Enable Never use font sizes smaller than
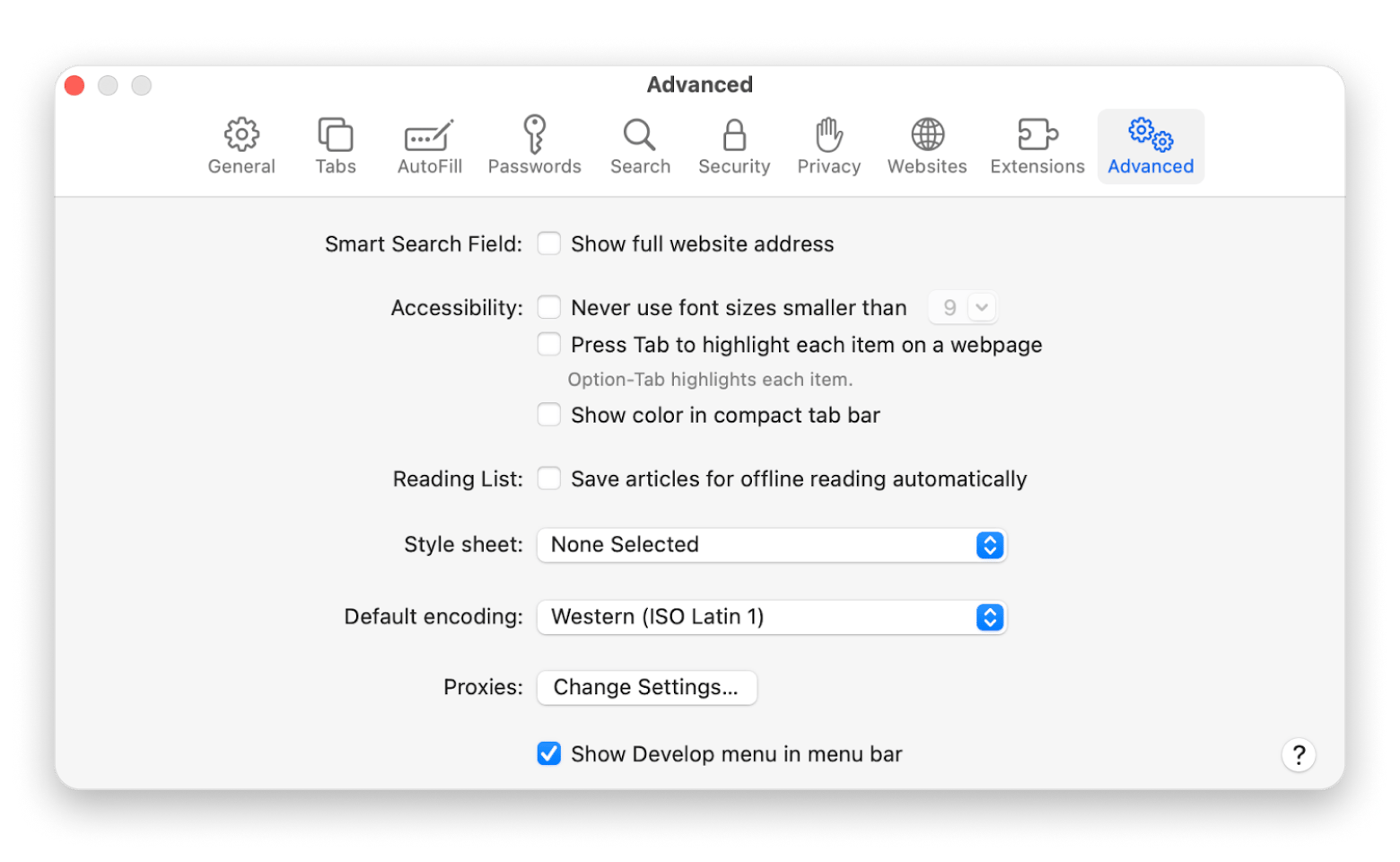Screen dimensions: 1400x862 (549, 307)
